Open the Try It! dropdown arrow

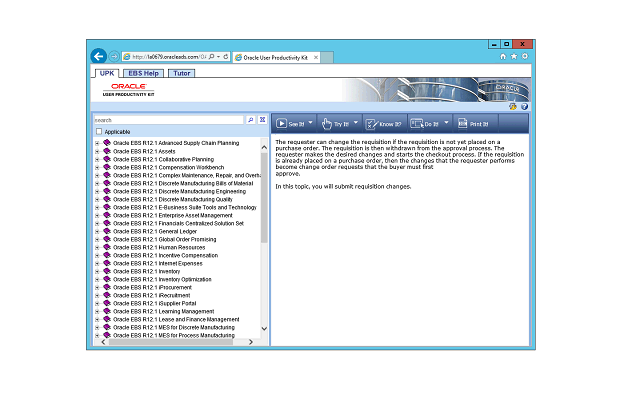[356, 124]
